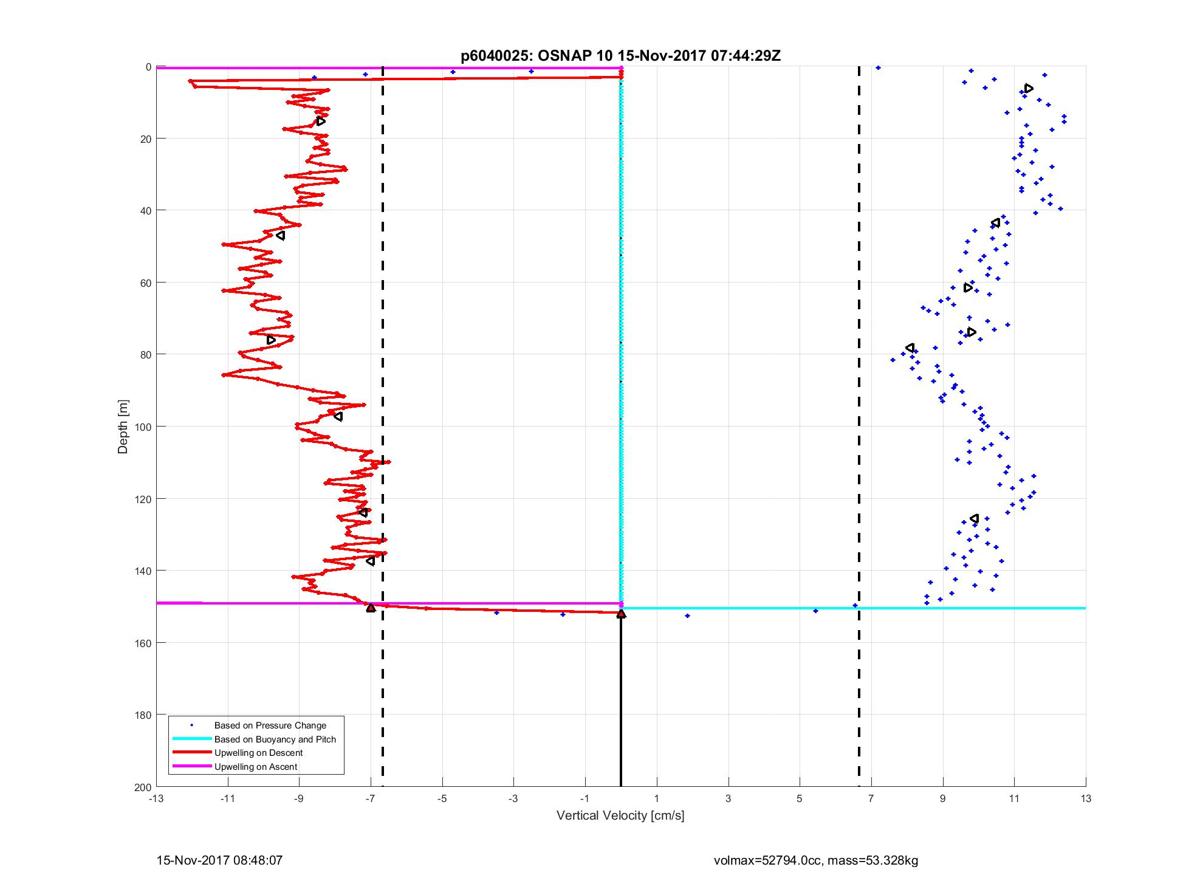Click the depth tick label '20'
Viewport: 1200px width, 885px height.
pos(145,139)
